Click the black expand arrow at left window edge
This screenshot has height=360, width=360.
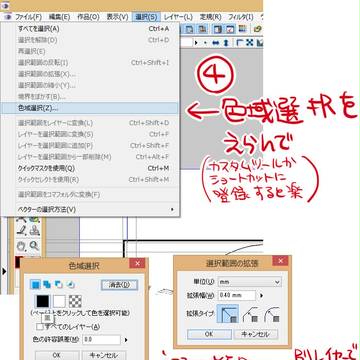[4, 271]
